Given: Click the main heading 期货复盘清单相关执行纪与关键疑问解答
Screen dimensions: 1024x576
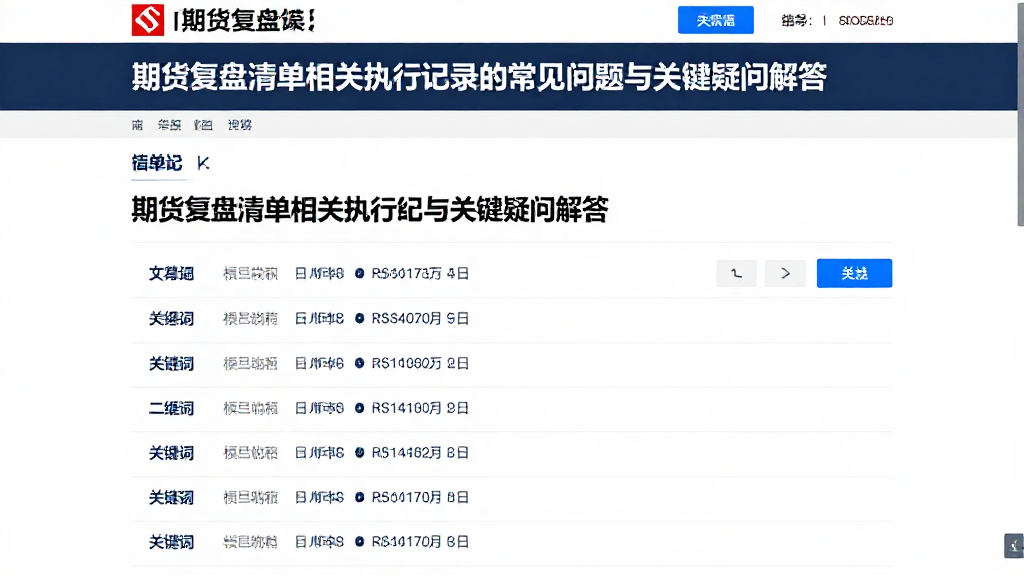Looking at the screenshot, I should click(x=370, y=210).
